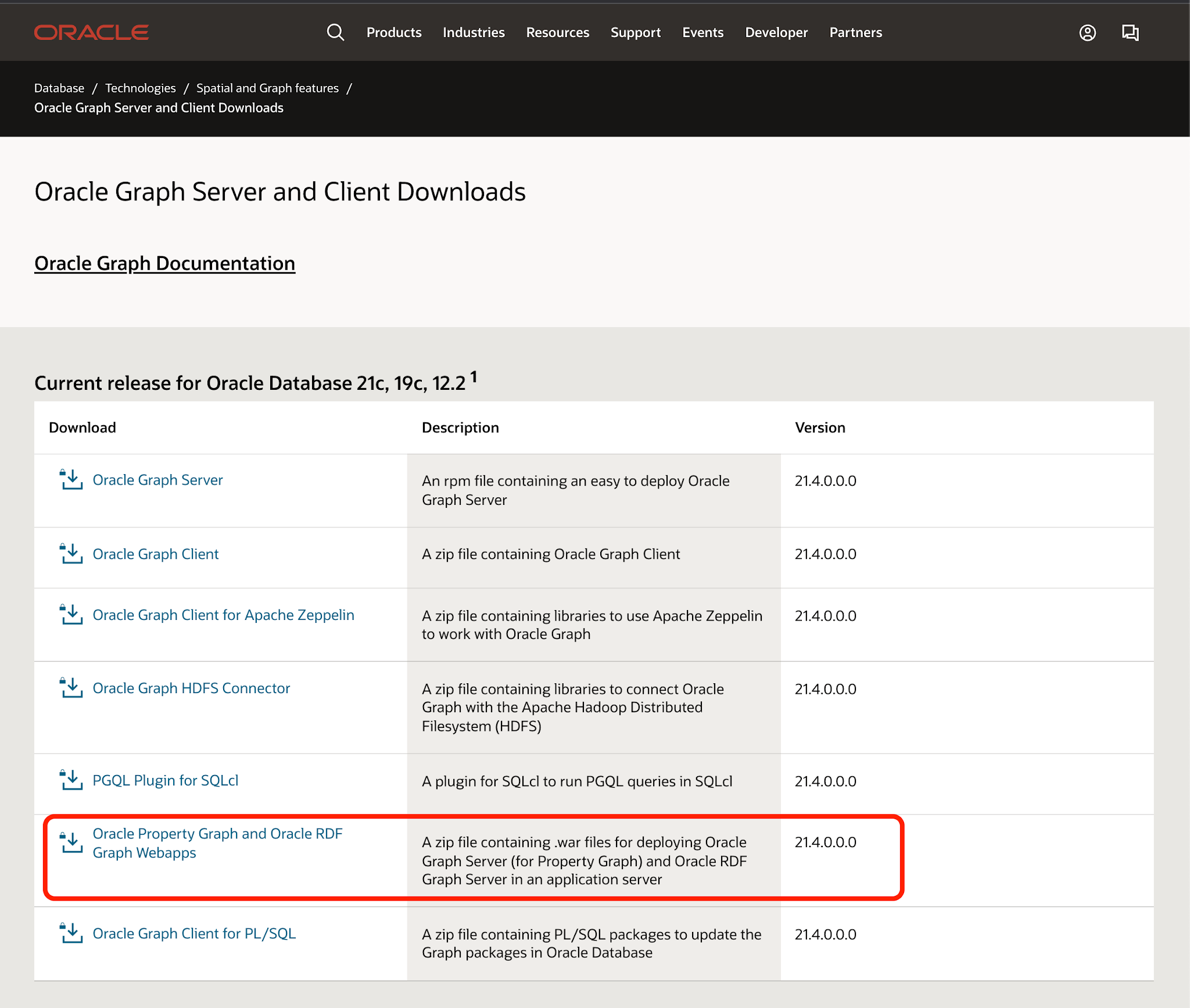The width and height of the screenshot is (1190, 1008).
Task: Click description about Apache Zeppelin libraries
Action: pyautogui.click(x=592, y=625)
